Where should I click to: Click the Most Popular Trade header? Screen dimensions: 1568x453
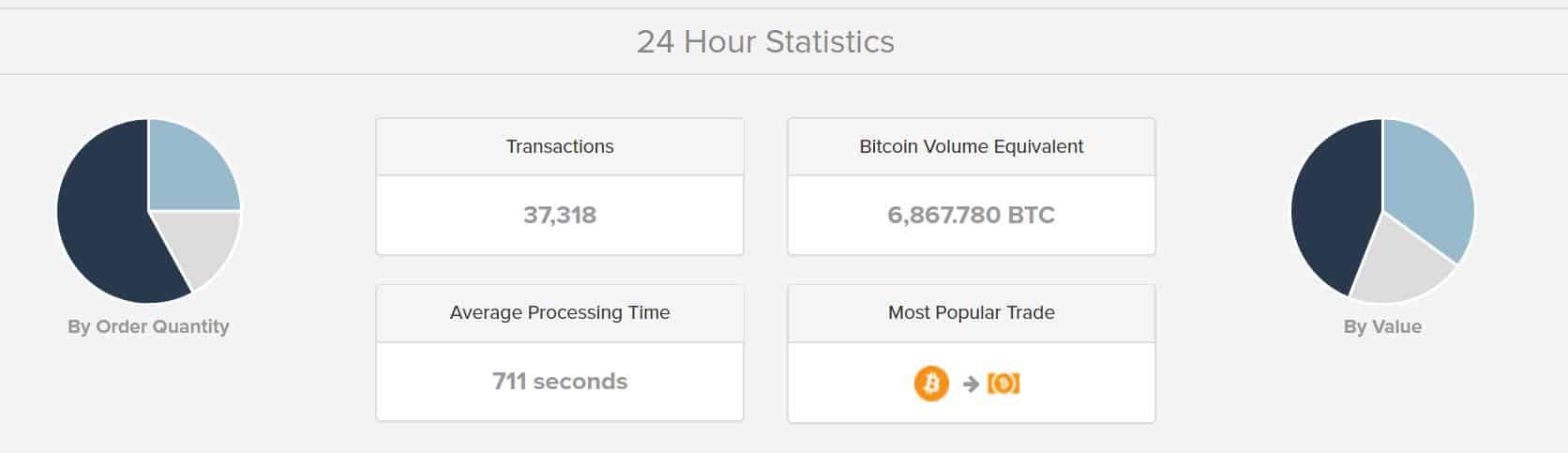[971, 313]
